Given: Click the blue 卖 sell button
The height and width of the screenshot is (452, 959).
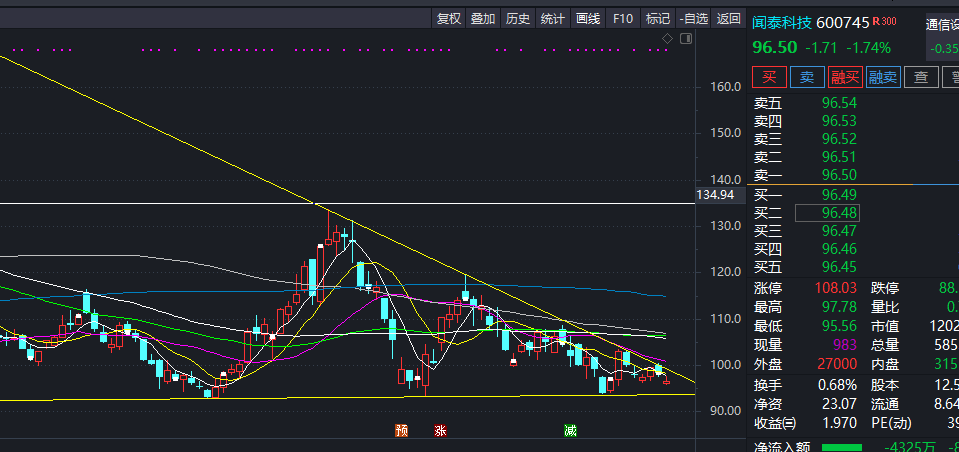Looking at the screenshot, I should click(x=807, y=77).
